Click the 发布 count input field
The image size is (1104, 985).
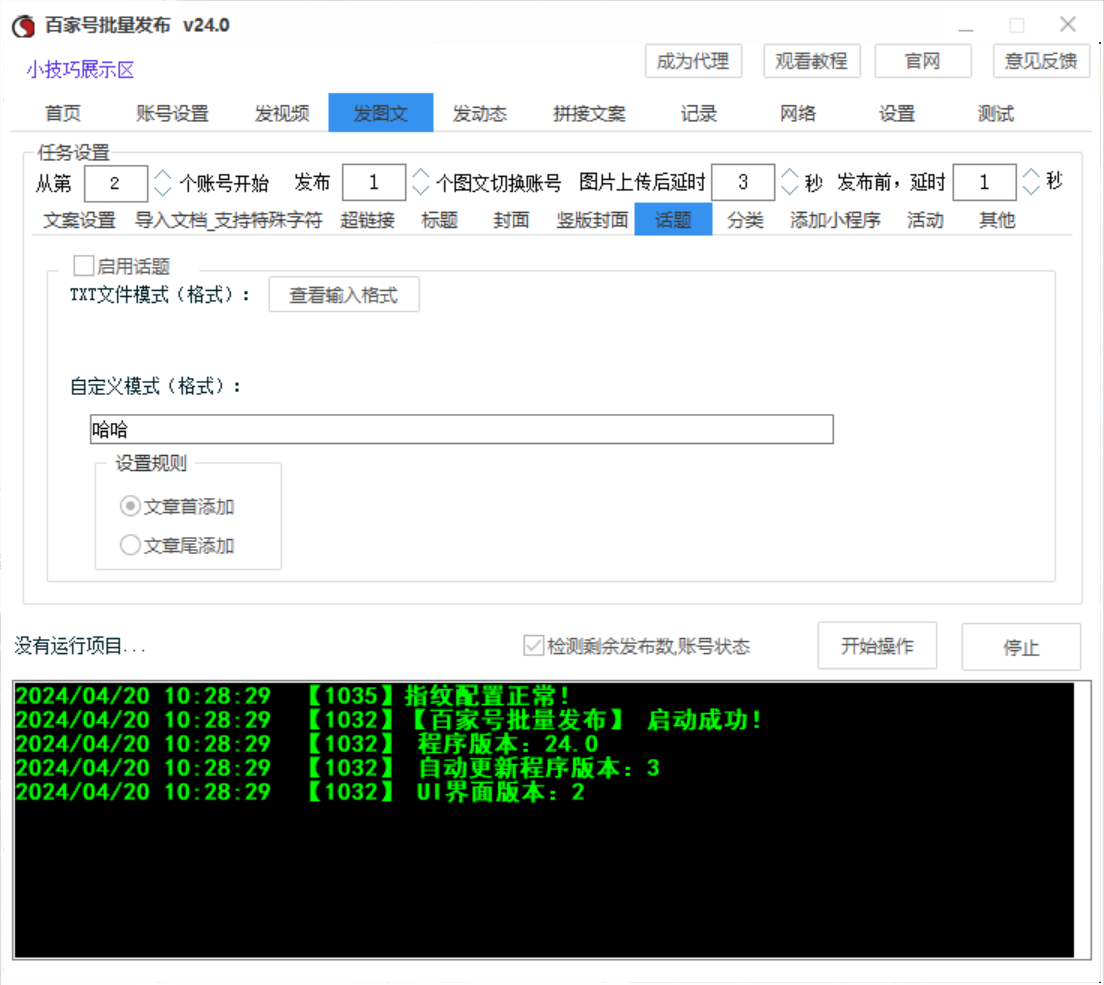pos(374,182)
